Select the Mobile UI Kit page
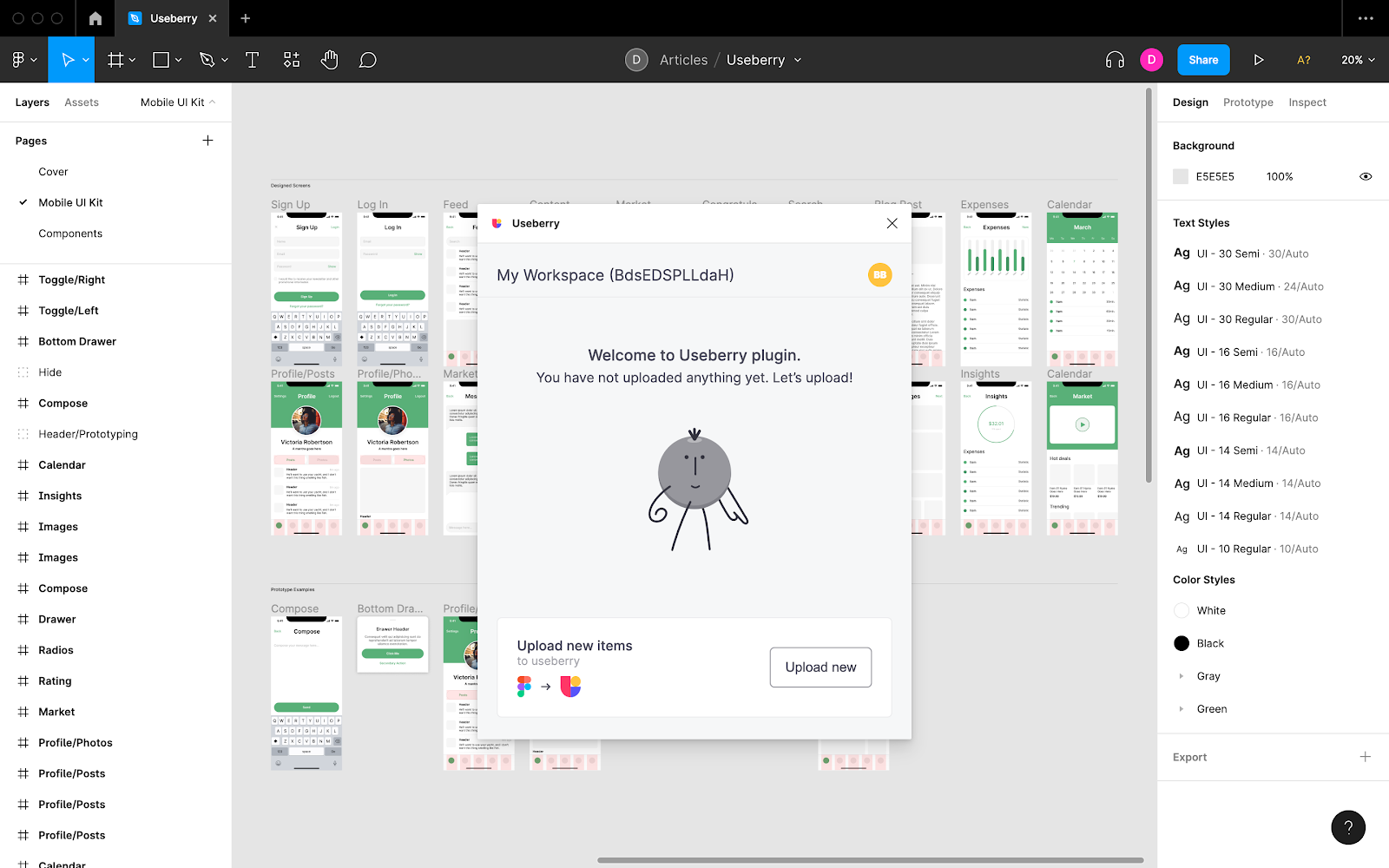This screenshot has width=1389, height=868. pyautogui.click(x=70, y=202)
